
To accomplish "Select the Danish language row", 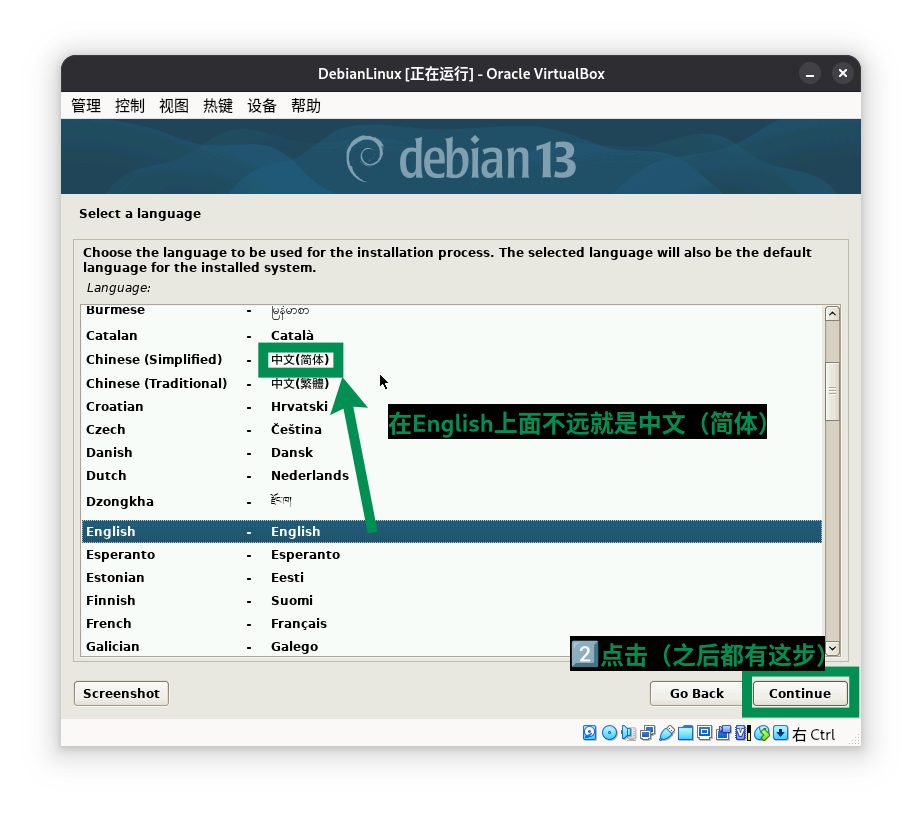I will [452, 452].
